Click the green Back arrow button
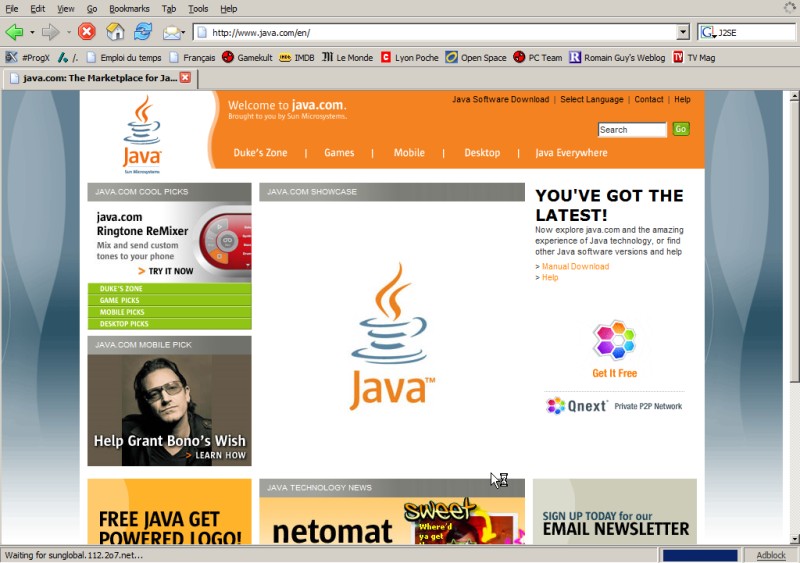This screenshot has width=800, height=563. 14,32
